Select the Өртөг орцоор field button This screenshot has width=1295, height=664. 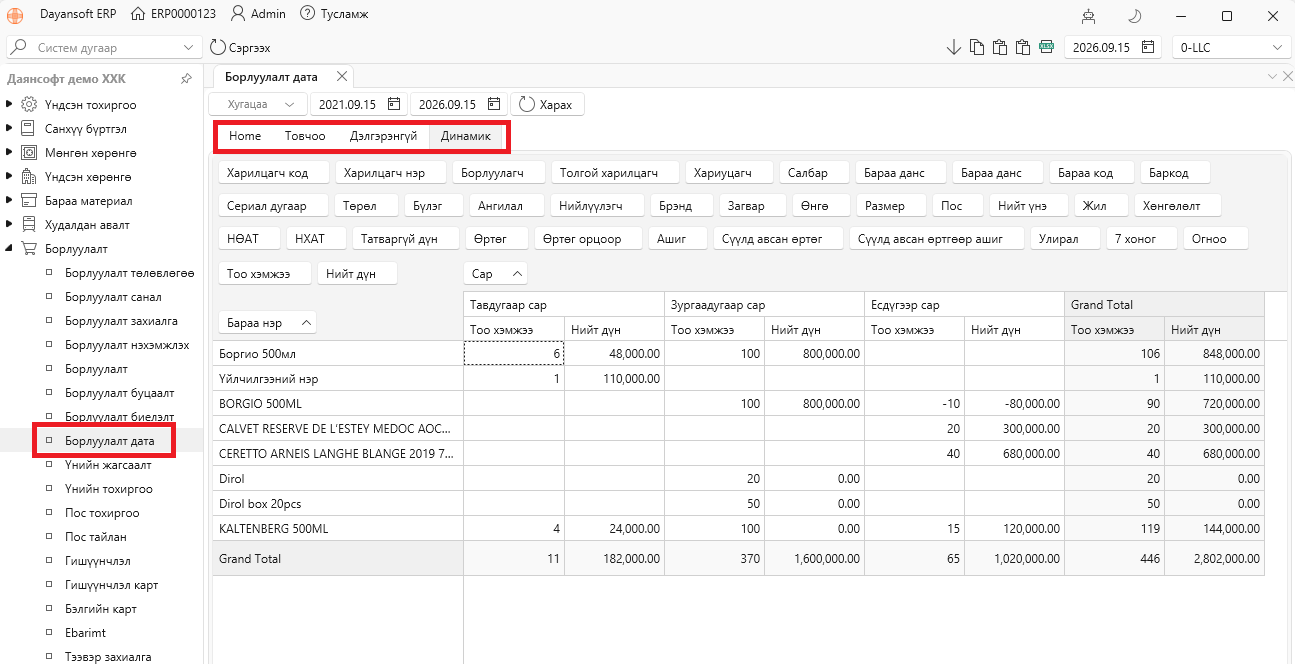pos(588,239)
